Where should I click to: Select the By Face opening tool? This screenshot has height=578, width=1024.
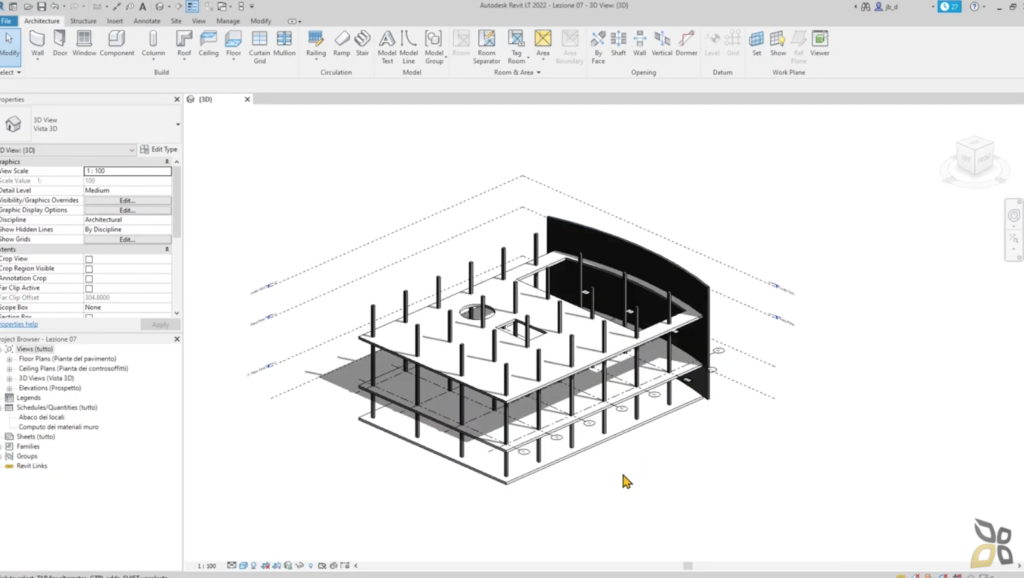[x=598, y=47]
